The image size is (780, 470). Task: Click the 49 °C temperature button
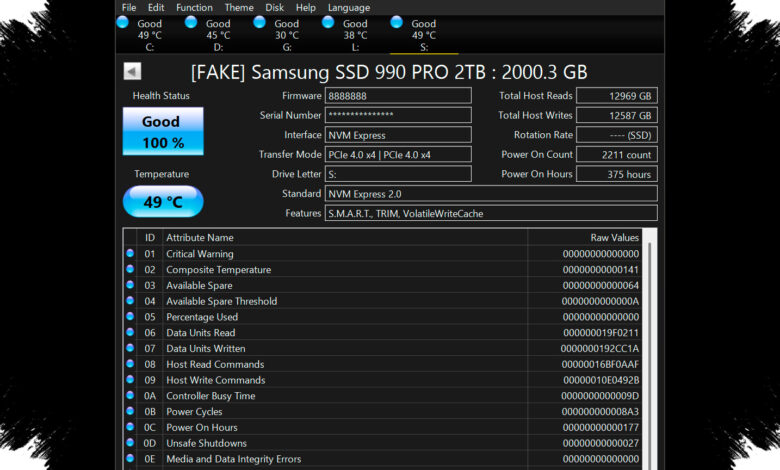pos(163,201)
